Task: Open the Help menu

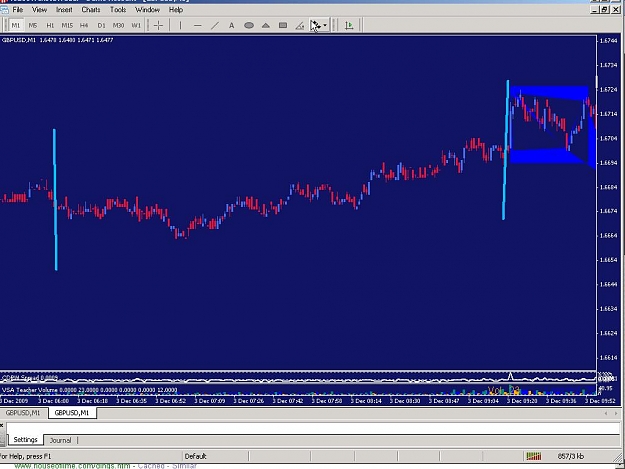Action: 176,10
